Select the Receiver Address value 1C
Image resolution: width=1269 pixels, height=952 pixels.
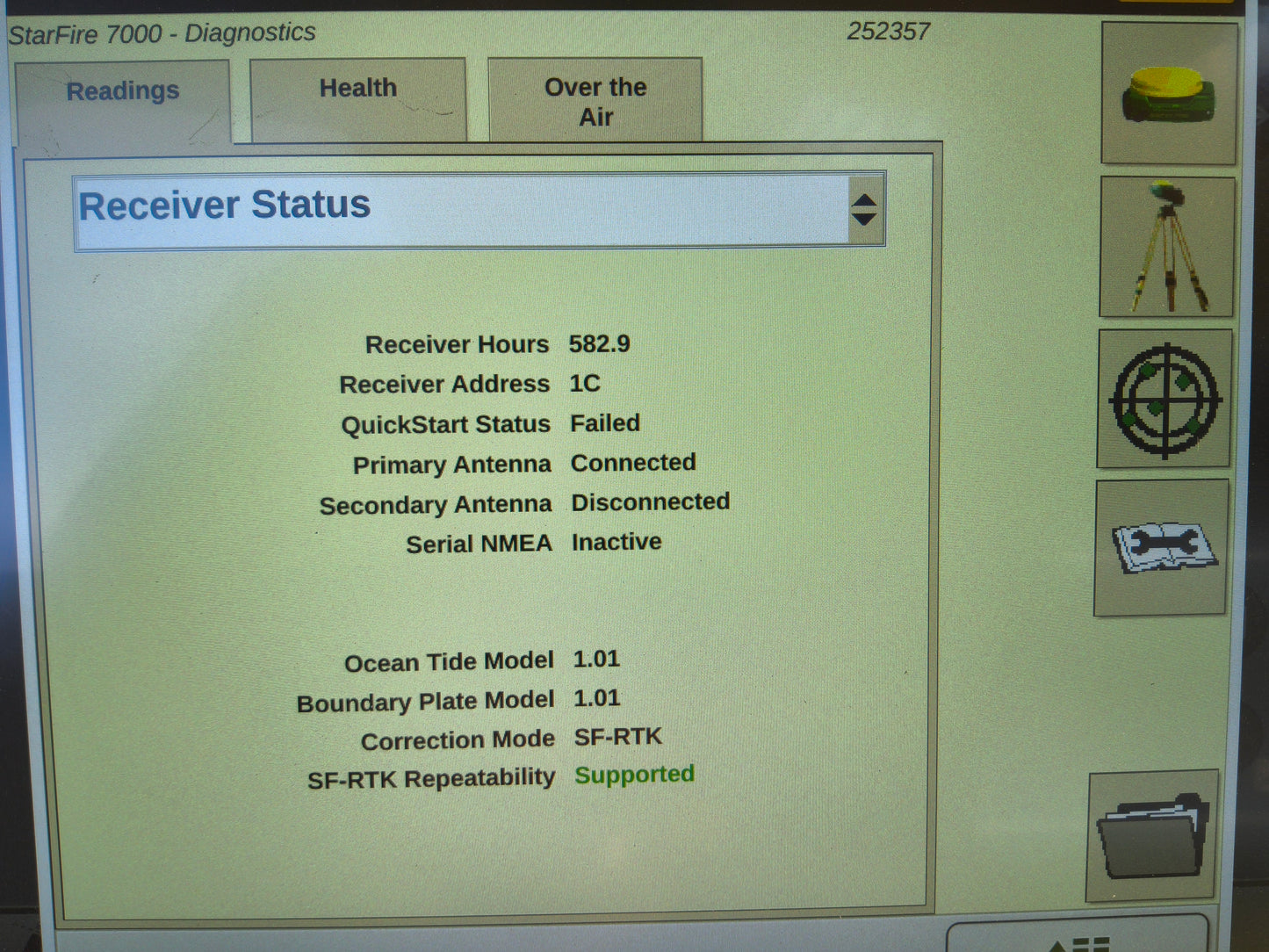pyautogui.click(x=584, y=384)
